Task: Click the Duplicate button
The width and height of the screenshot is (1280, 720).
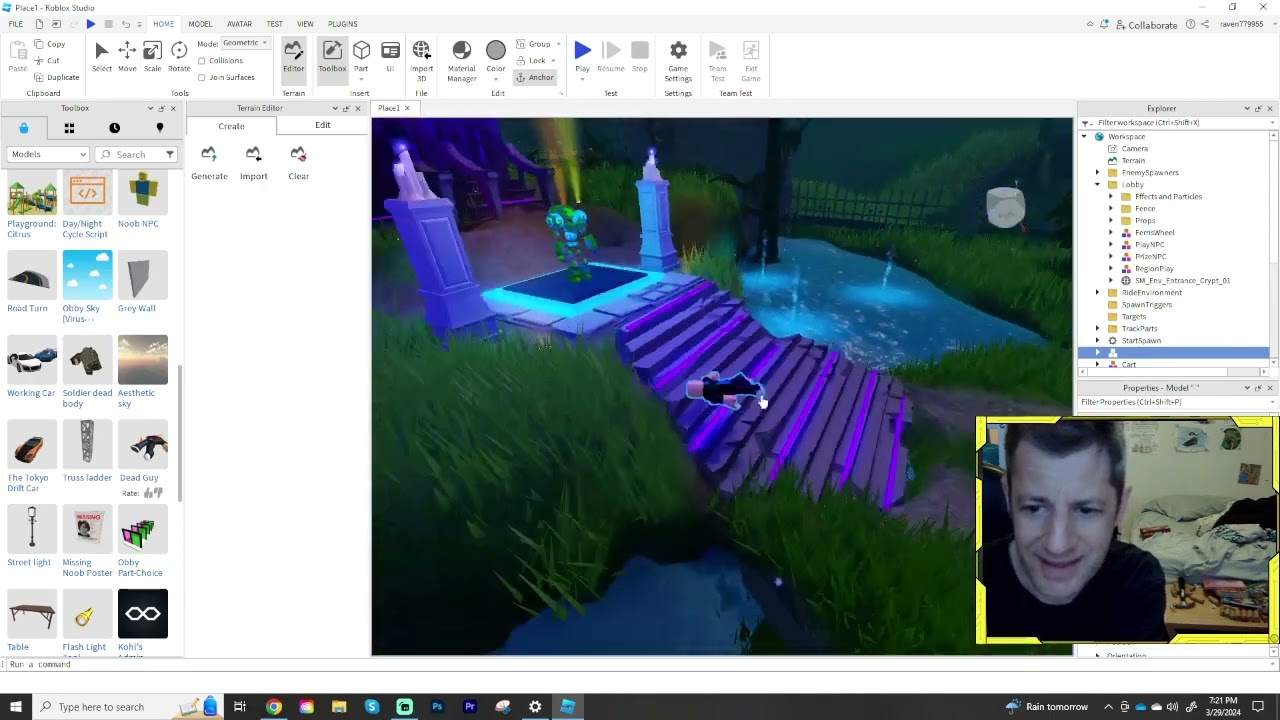Action: pyautogui.click(x=56, y=77)
